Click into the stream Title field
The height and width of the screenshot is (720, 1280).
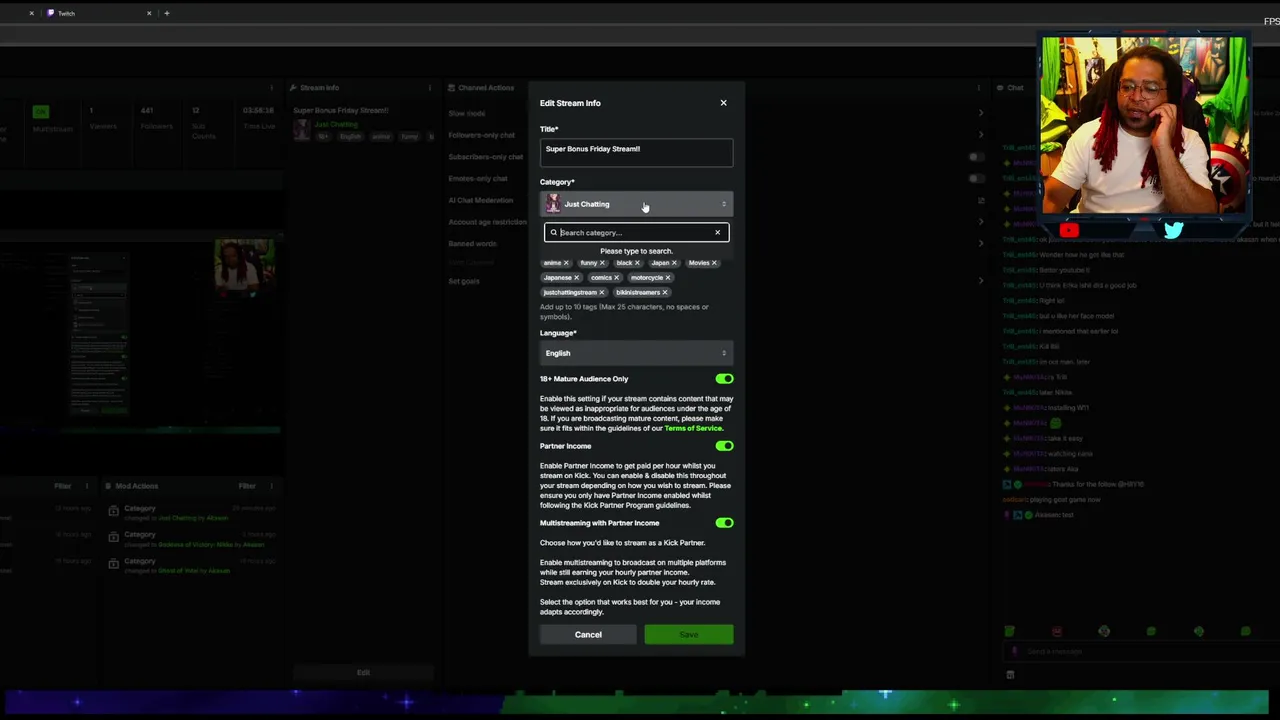636,151
